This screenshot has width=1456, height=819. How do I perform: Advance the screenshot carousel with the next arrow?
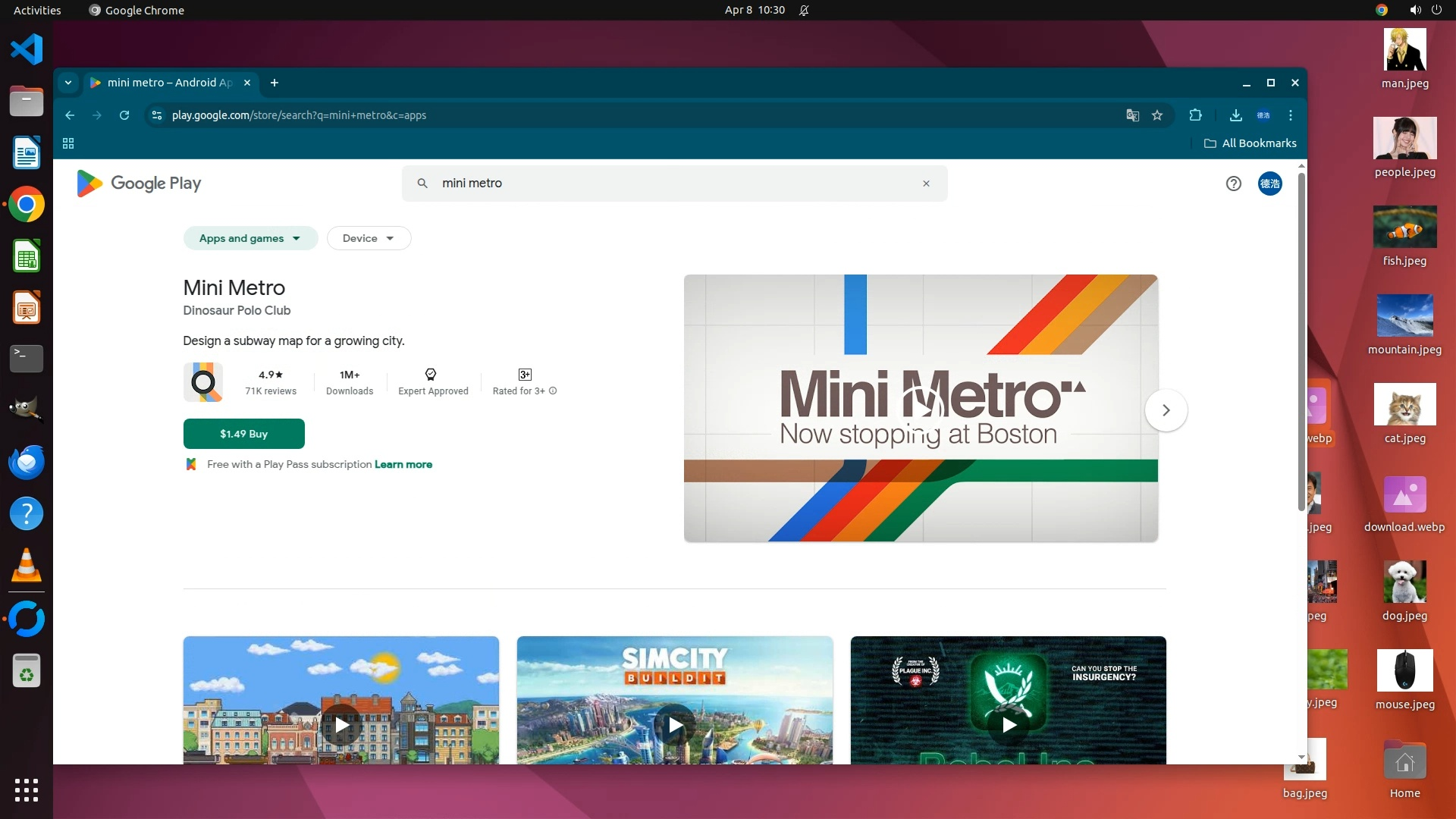(1166, 410)
